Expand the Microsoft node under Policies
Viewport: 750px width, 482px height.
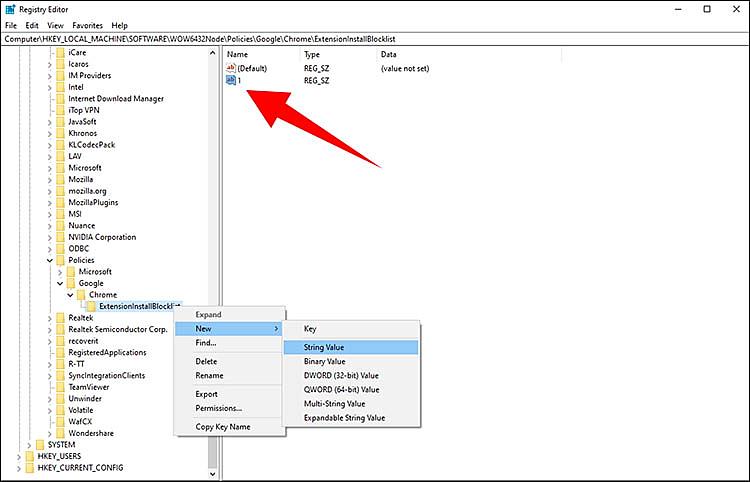pos(60,272)
